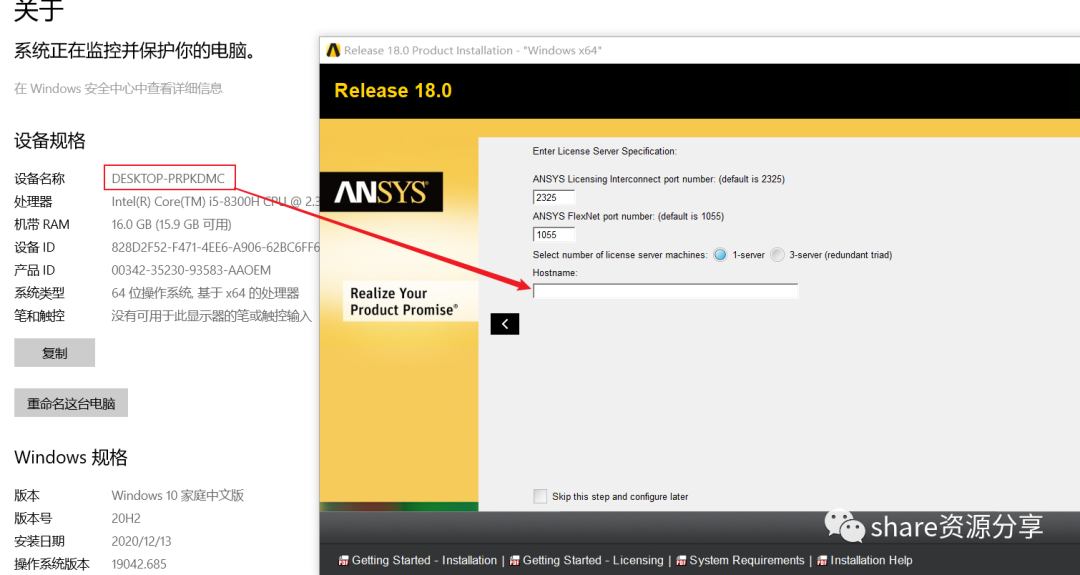
Task: Click the RAM value 16.0 GB
Action: (172, 224)
